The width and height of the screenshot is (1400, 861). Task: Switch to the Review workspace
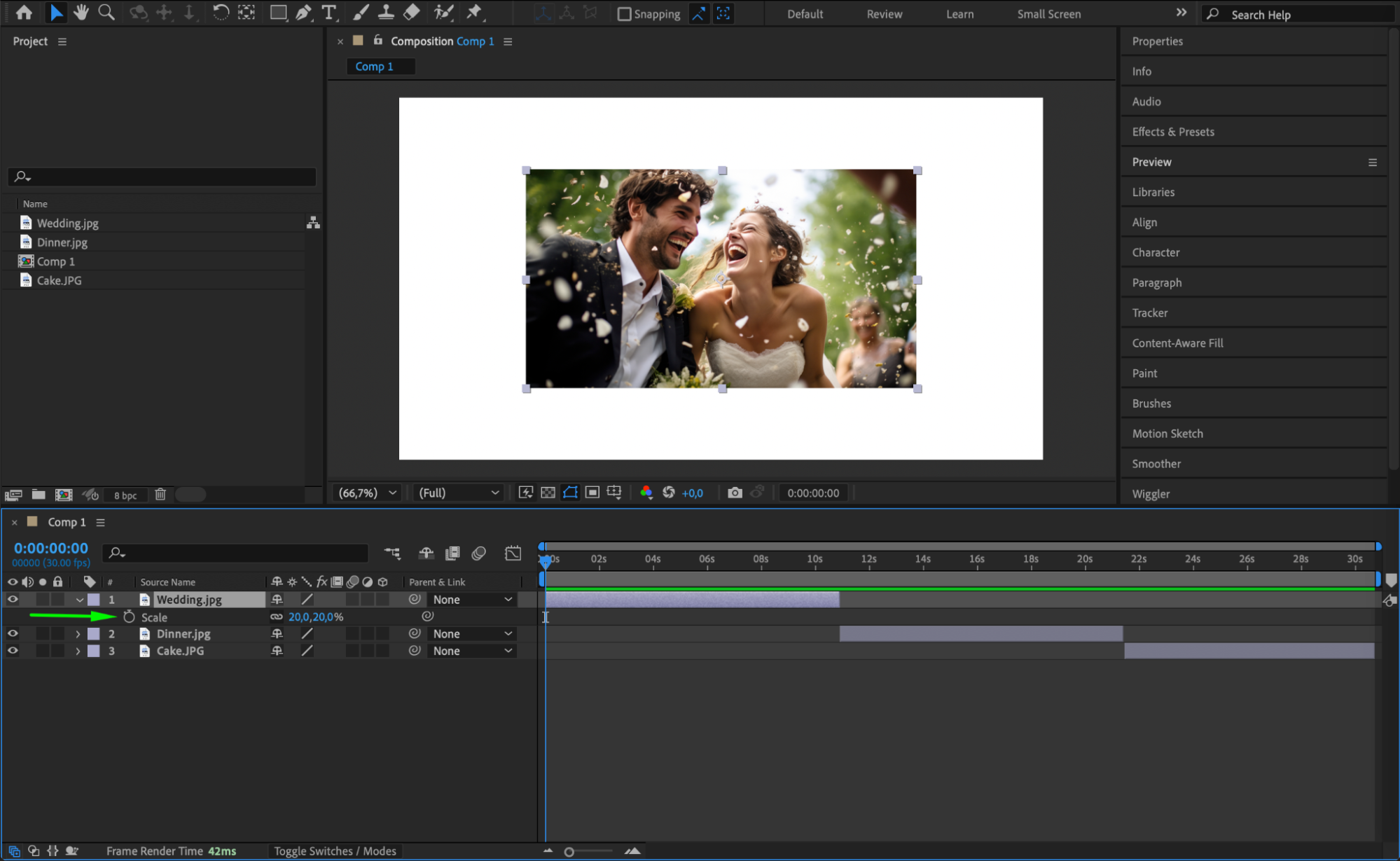tap(884, 14)
